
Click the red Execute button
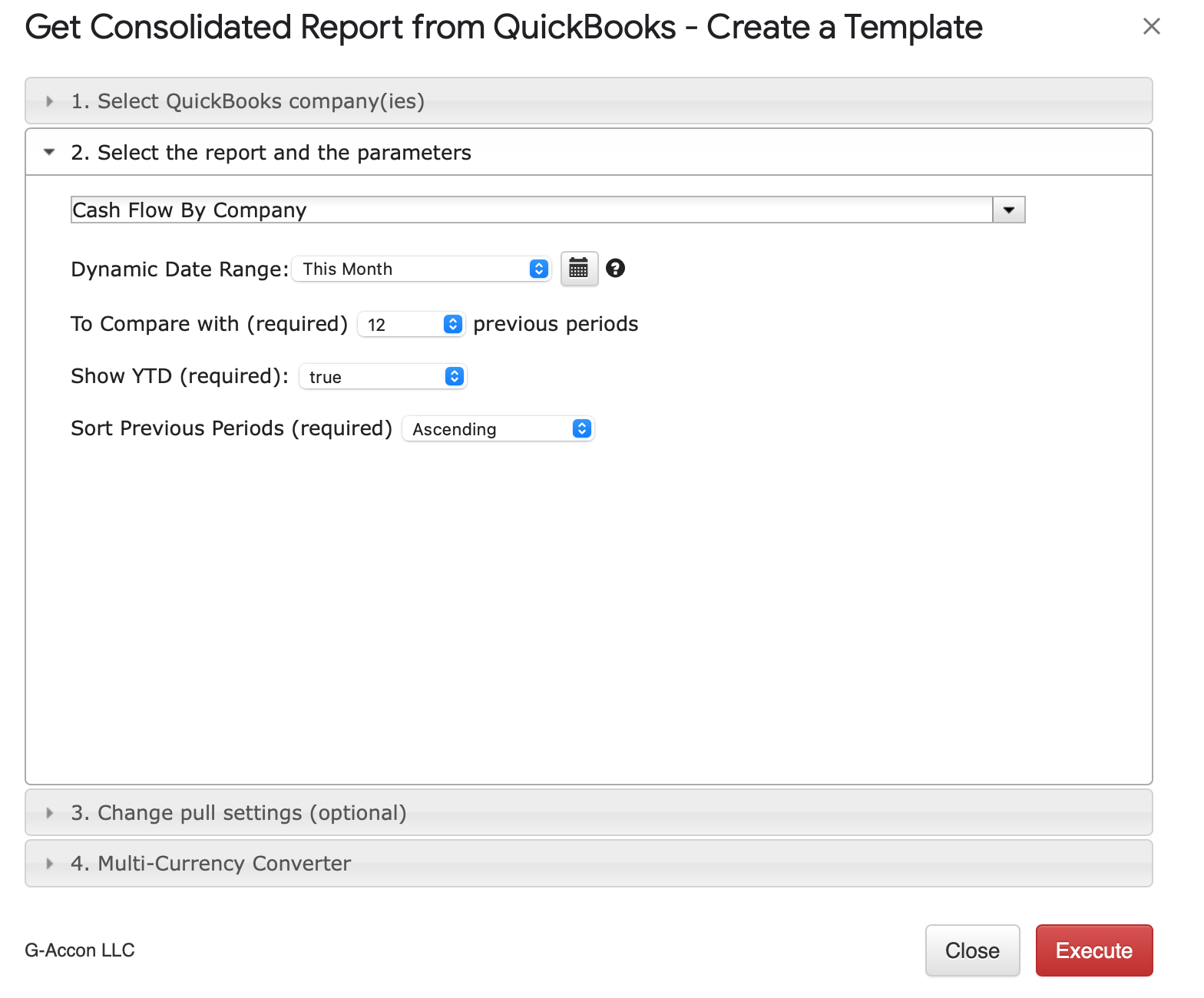(x=1094, y=950)
